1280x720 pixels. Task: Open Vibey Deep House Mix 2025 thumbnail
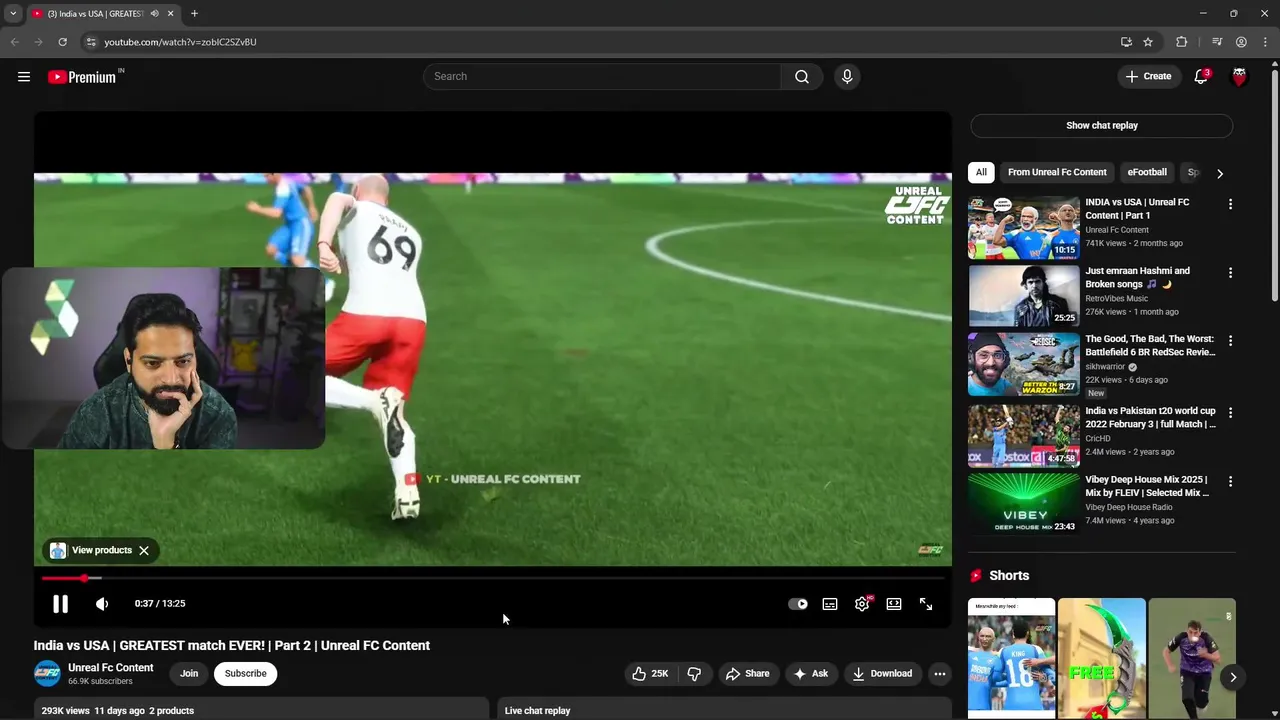[x=1024, y=503]
